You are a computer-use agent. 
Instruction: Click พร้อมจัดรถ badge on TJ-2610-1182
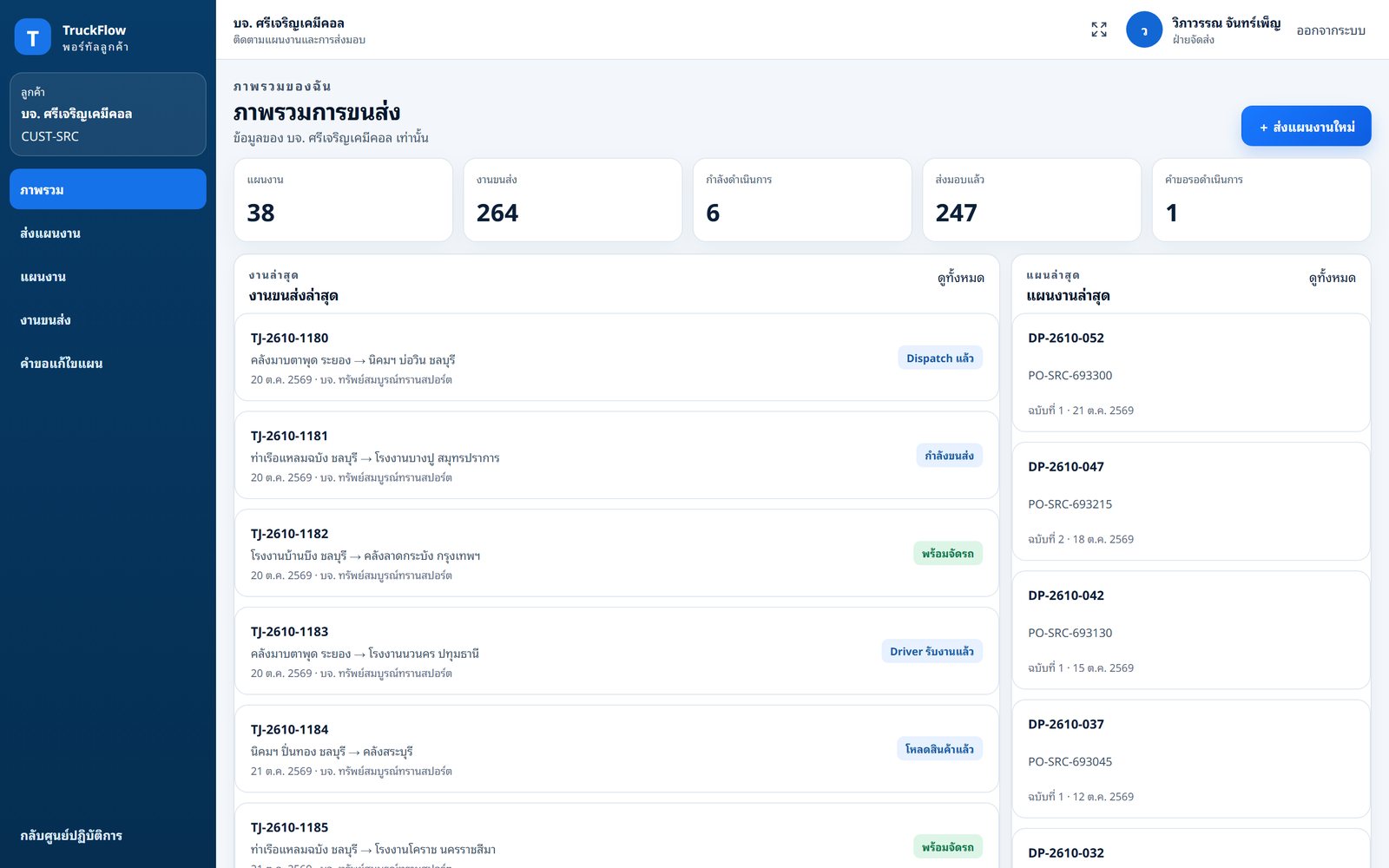tap(948, 553)
